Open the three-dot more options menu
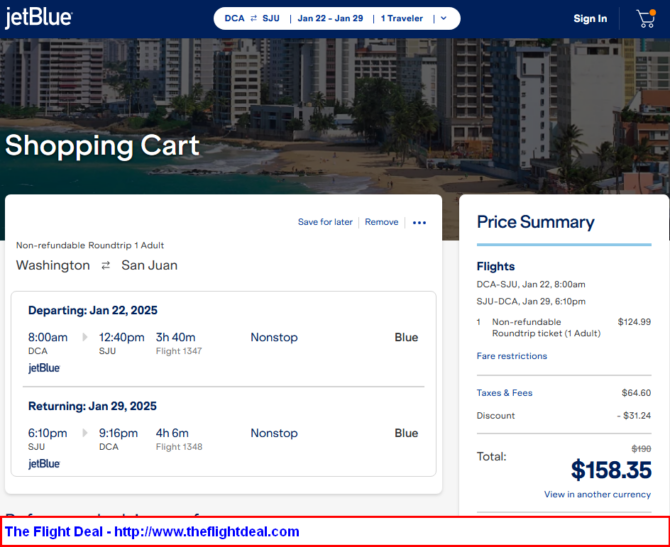 (x=419, y=223)
